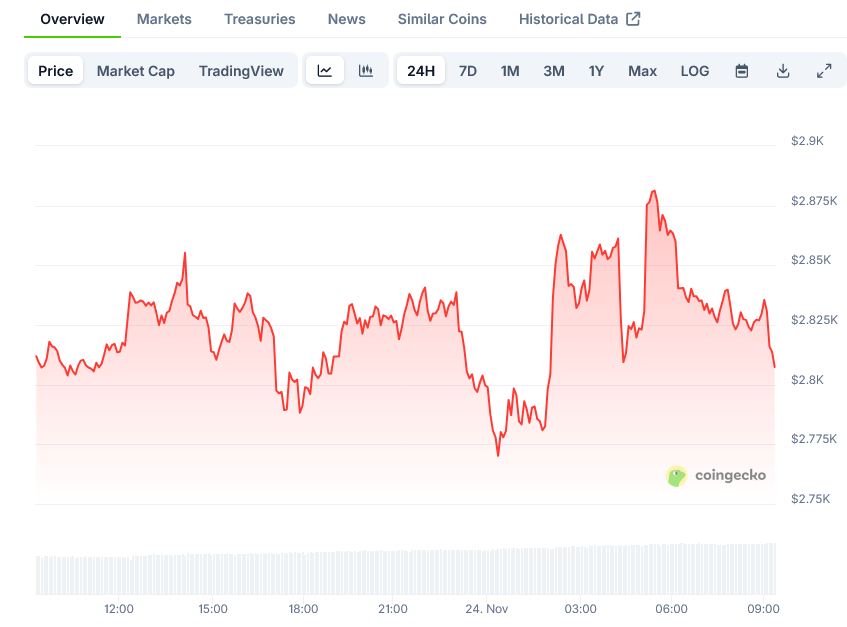The image size is (847, 627).
Task: Open the TradingView chart option
Action: click(241, 70)
